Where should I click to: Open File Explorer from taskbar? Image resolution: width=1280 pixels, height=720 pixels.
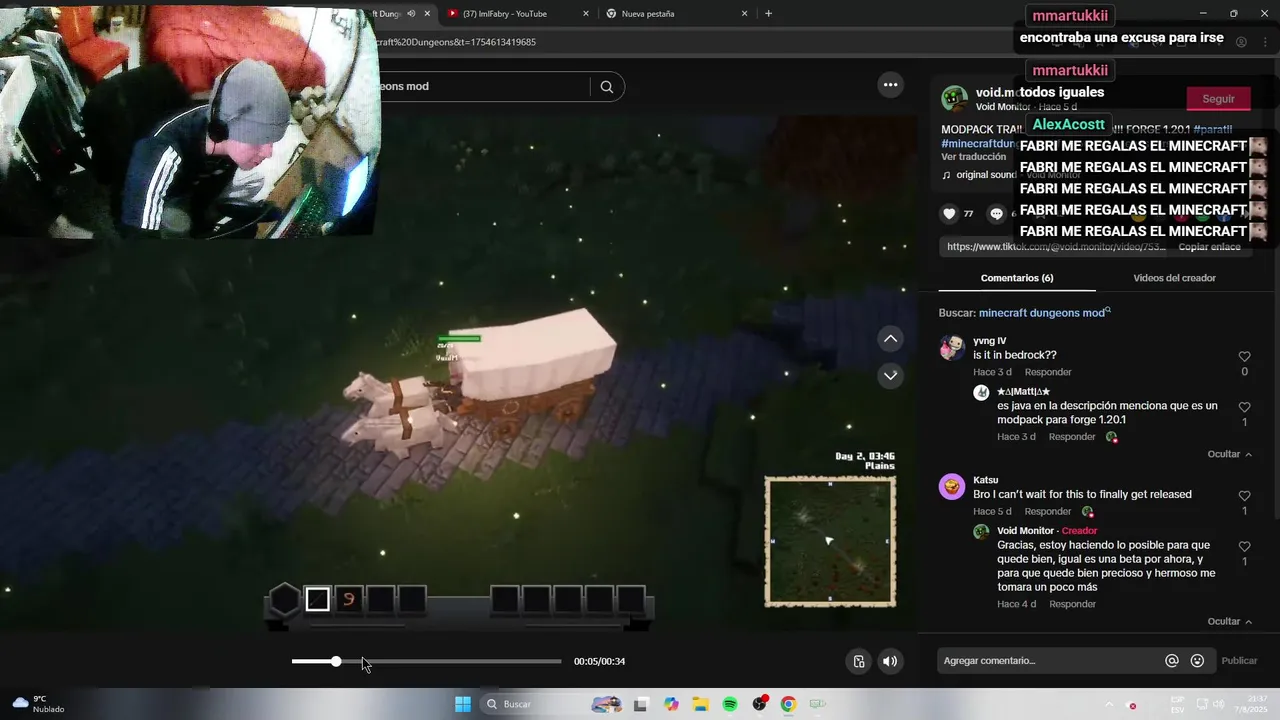click(700, 704)
